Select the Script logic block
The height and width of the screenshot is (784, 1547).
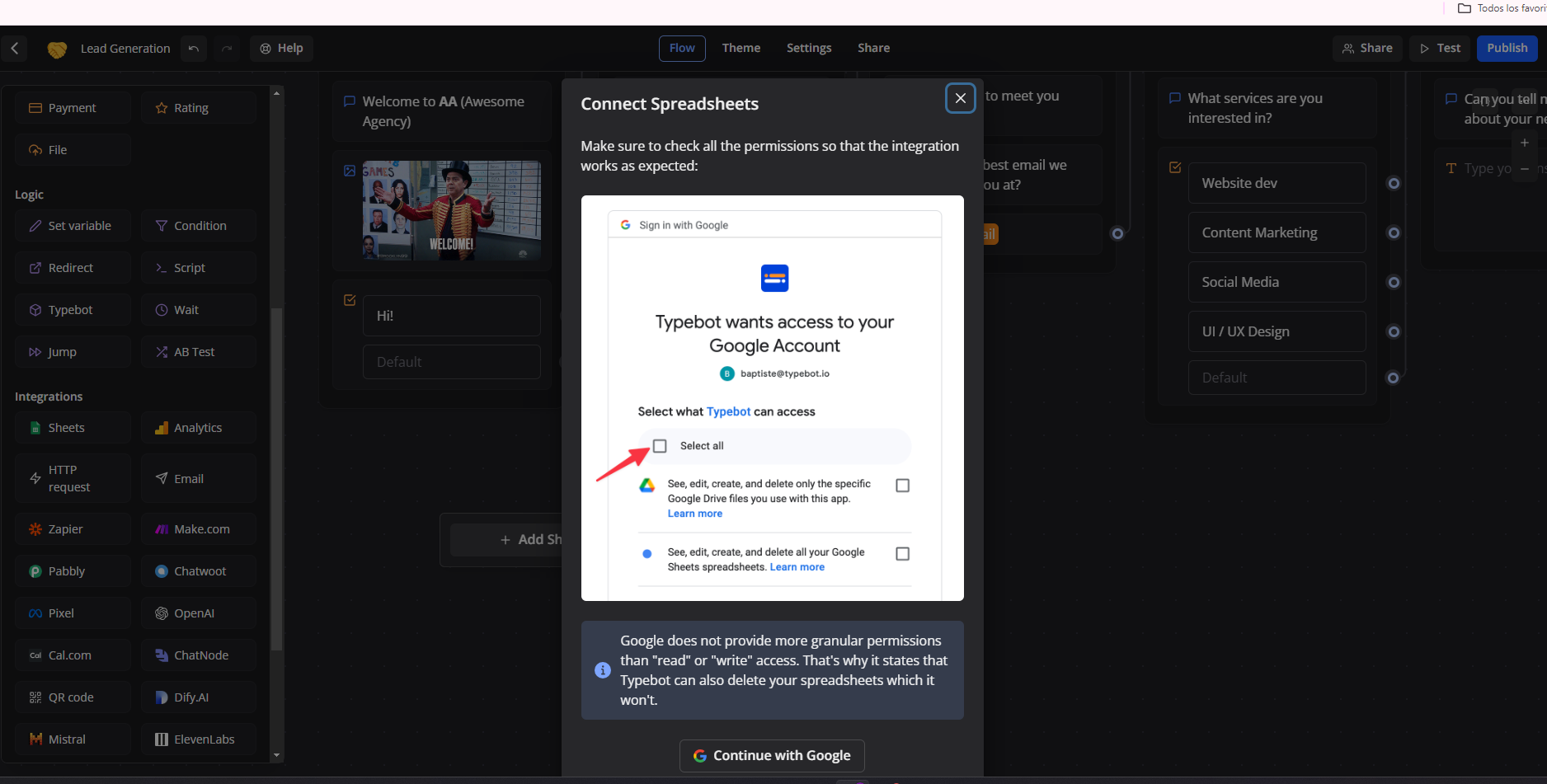198,268
